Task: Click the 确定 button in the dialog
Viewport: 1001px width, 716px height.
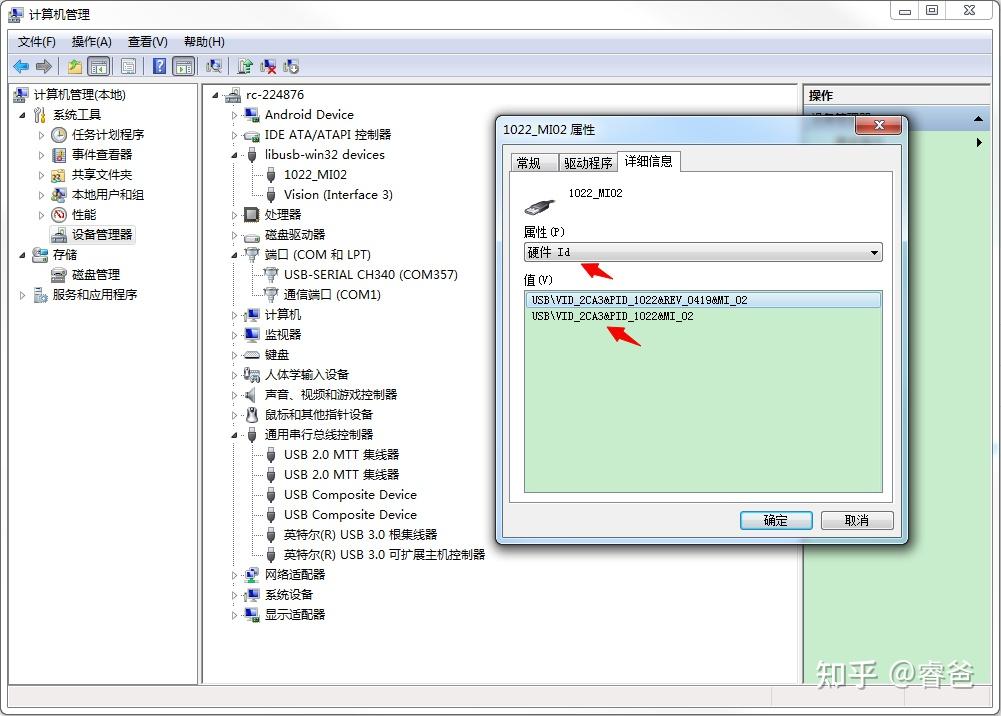Action: pos(776,520)
